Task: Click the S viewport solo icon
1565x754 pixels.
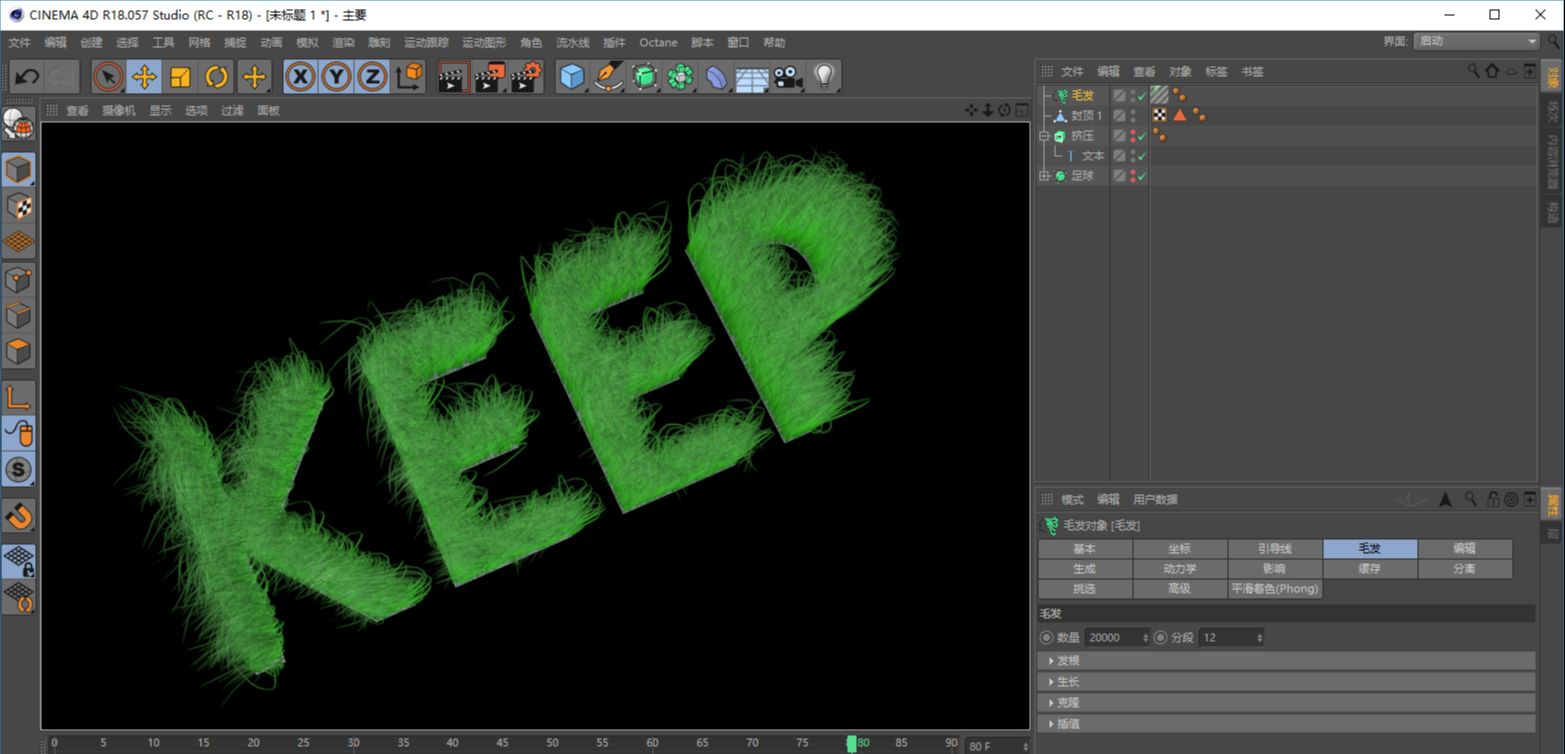Action: tap(19, 469)
